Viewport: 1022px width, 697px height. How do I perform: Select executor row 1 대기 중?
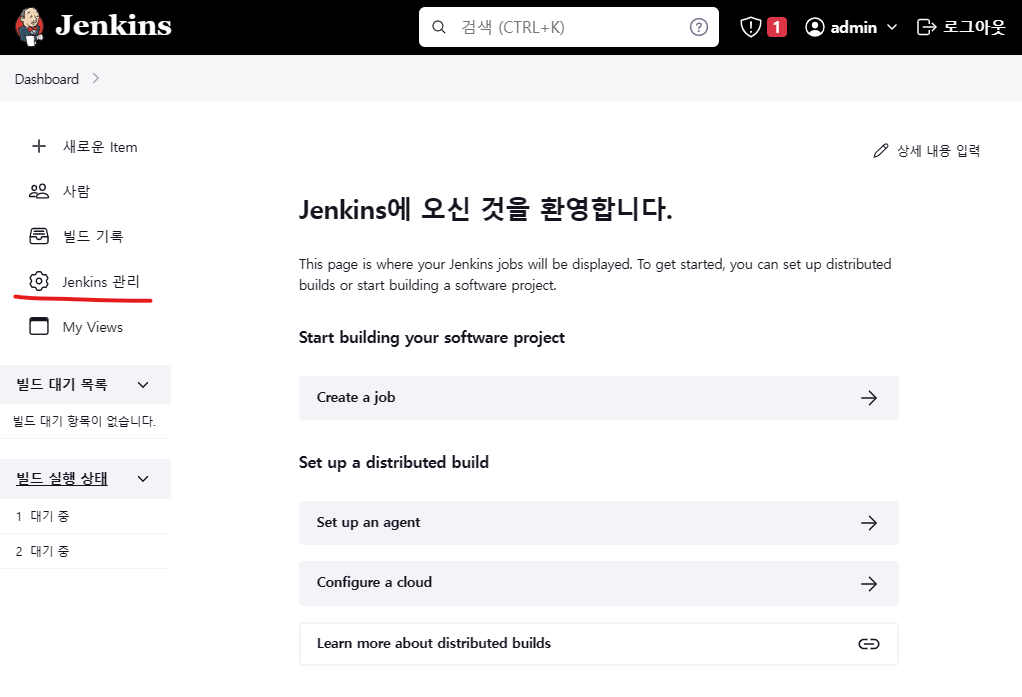pos(85,516)
